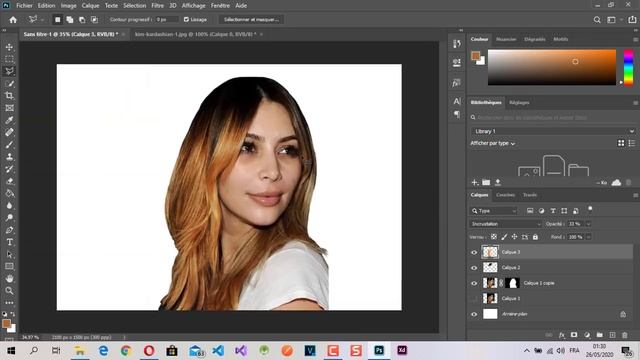The image size is (640, 360).
Task: Open the Calques panel menu
Action: click(x=636, y=195)
